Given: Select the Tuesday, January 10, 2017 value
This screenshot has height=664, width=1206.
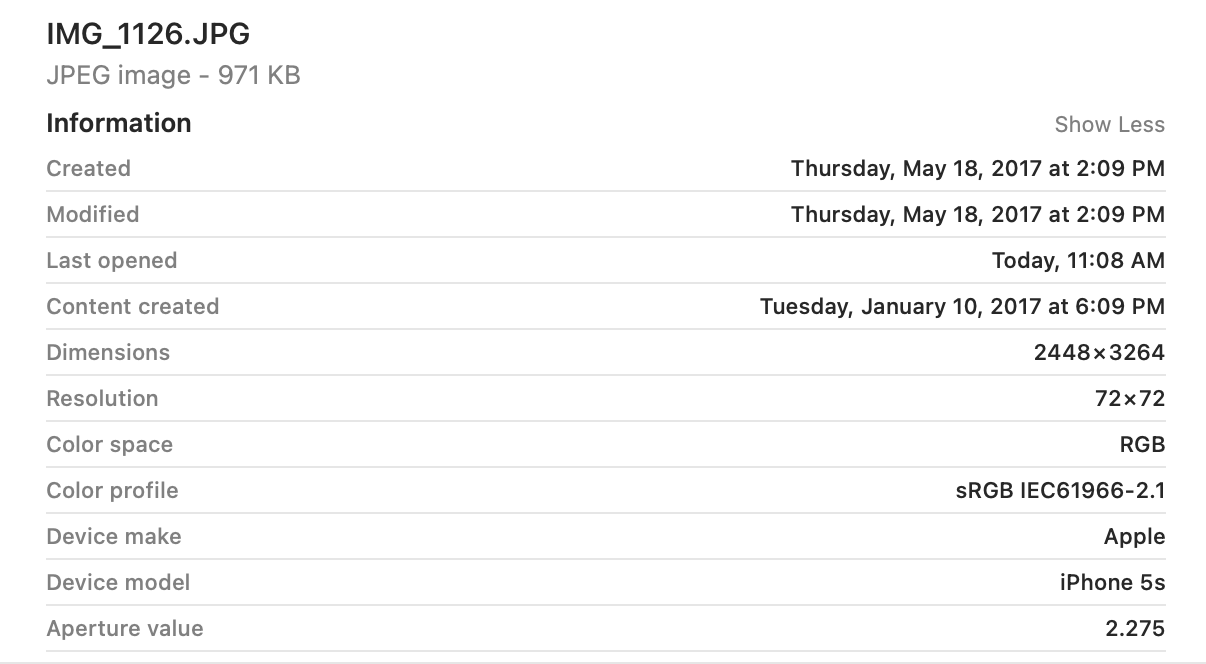Looking at the screenshot, I should pos(962,306).
